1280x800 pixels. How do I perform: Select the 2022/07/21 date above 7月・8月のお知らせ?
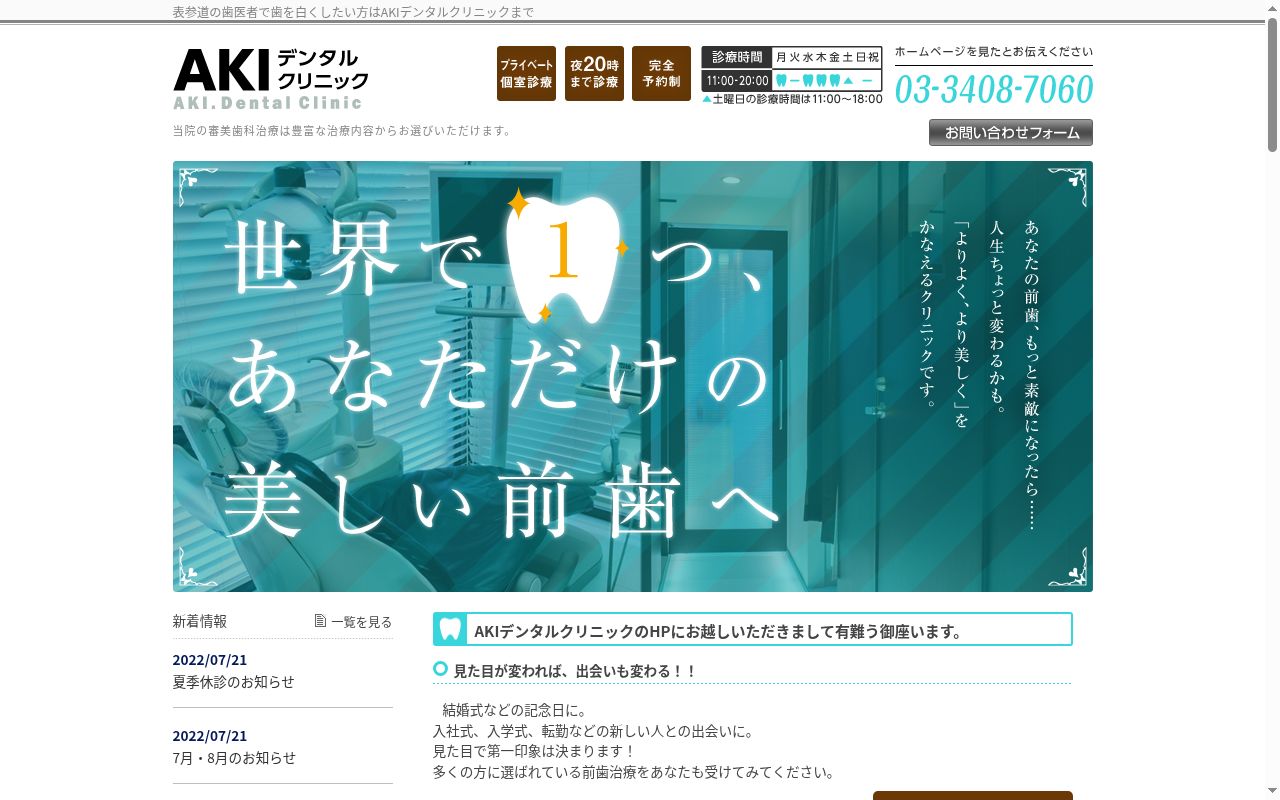point(210,736)
